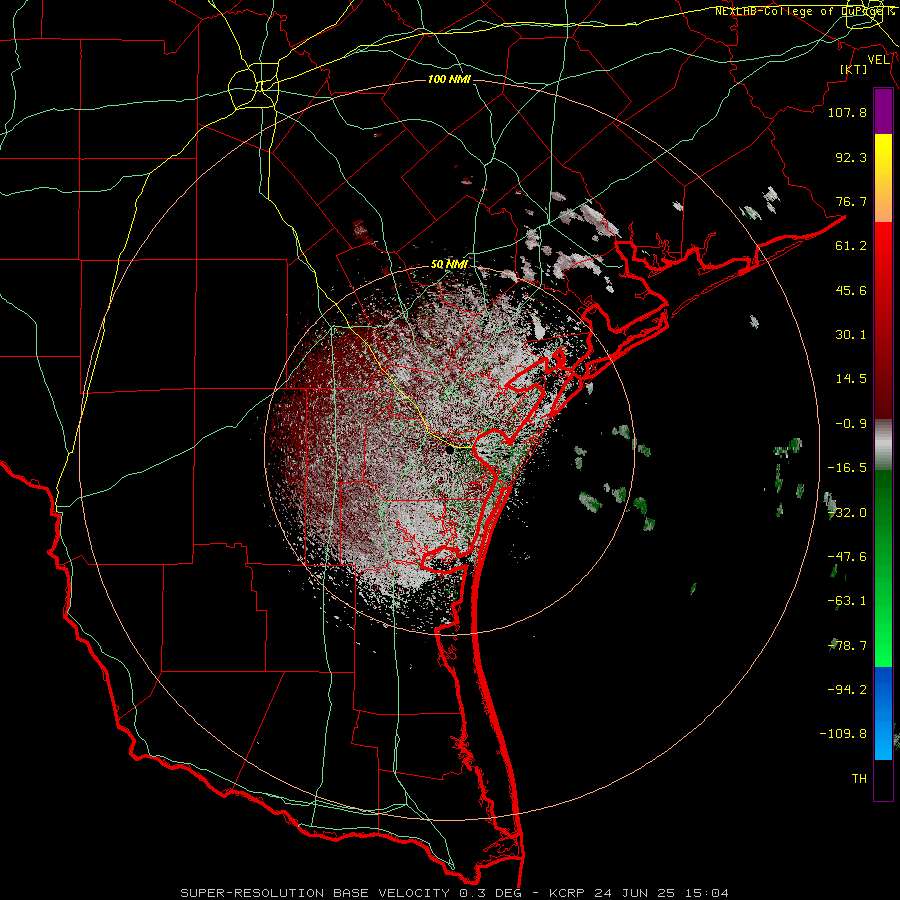Click the 76.7 velocity scale label
Screen dimensions: 900x900
point(851,201)
